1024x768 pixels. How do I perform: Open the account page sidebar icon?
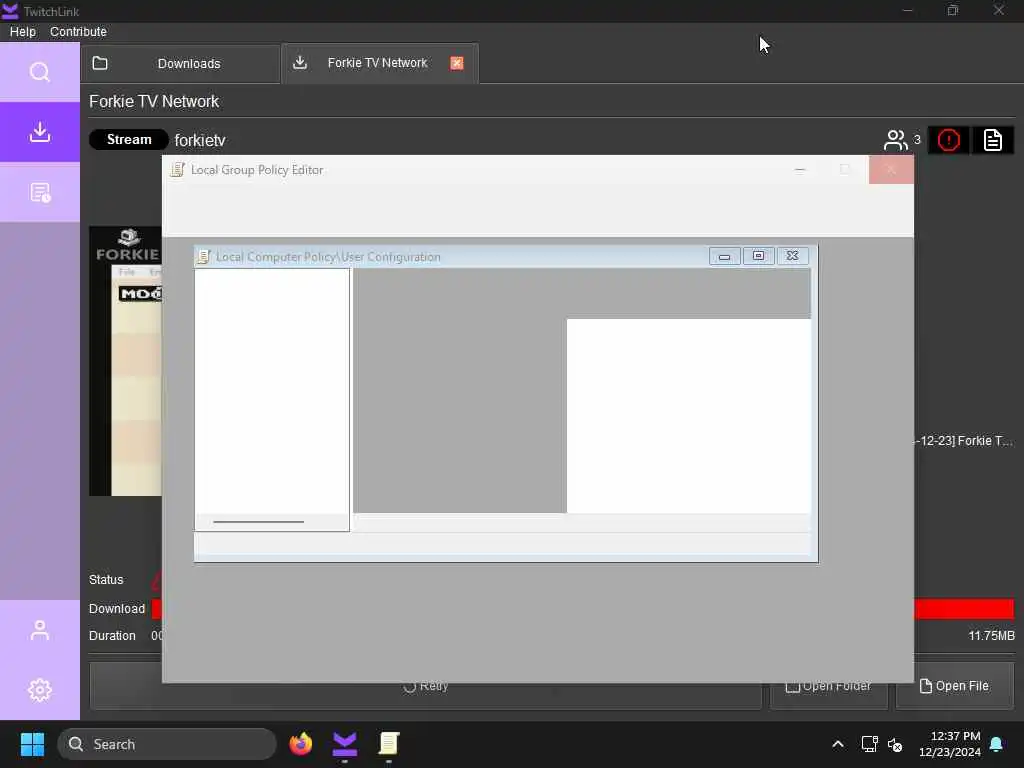click(40, 630)
